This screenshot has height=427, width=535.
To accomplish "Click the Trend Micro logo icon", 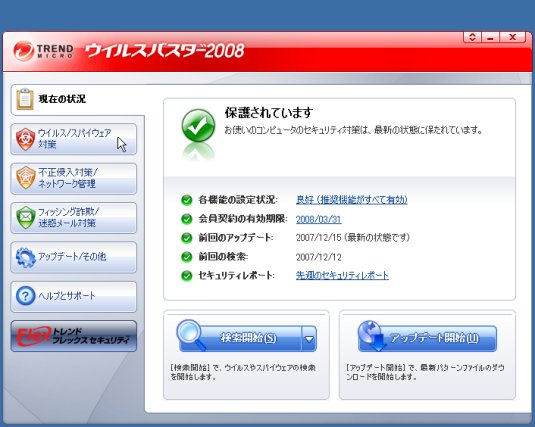I will click(24, 51).
